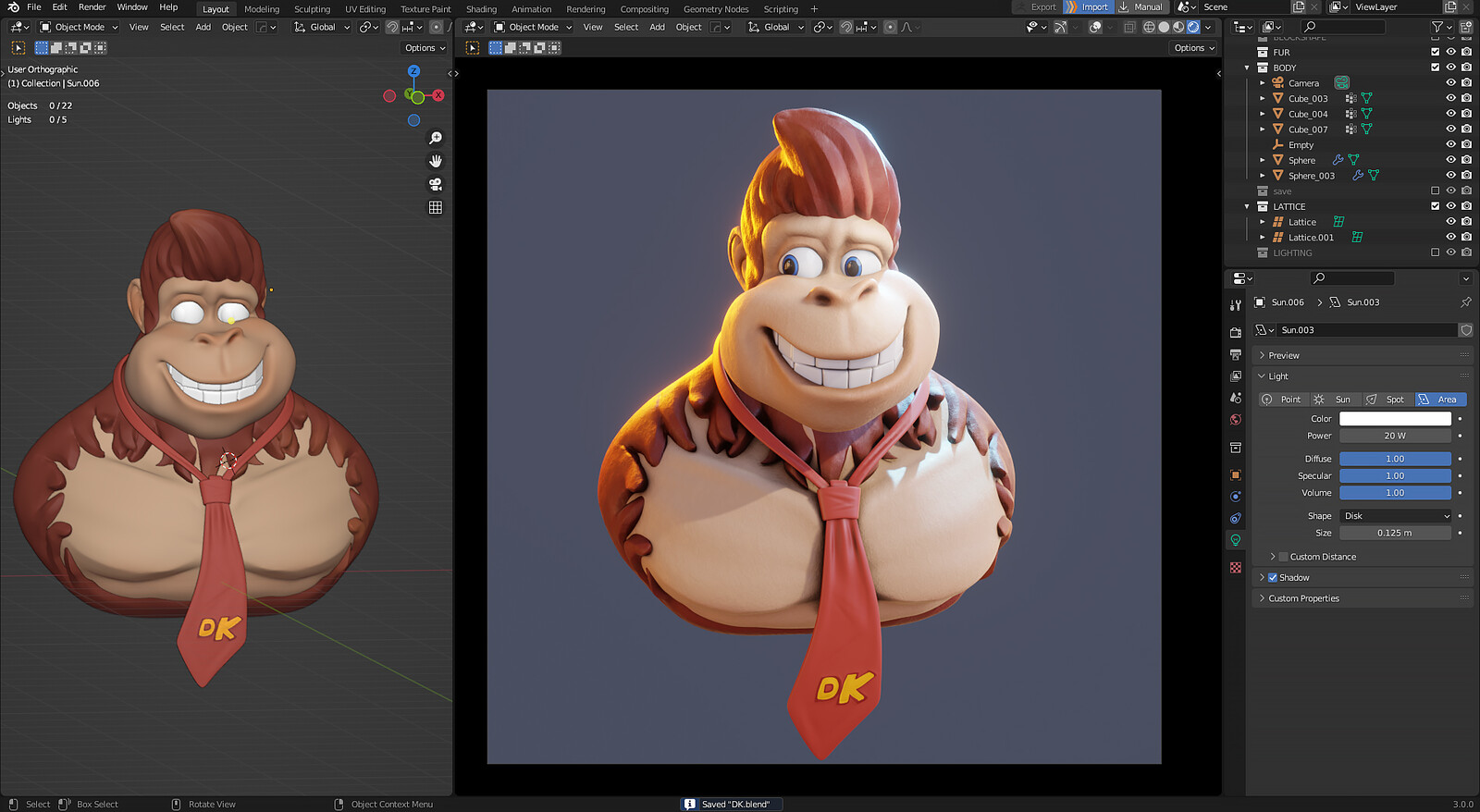Open the Object Data light properties tab
Viewport: 1480px width, 812px height.
(x=1236, y=540)
